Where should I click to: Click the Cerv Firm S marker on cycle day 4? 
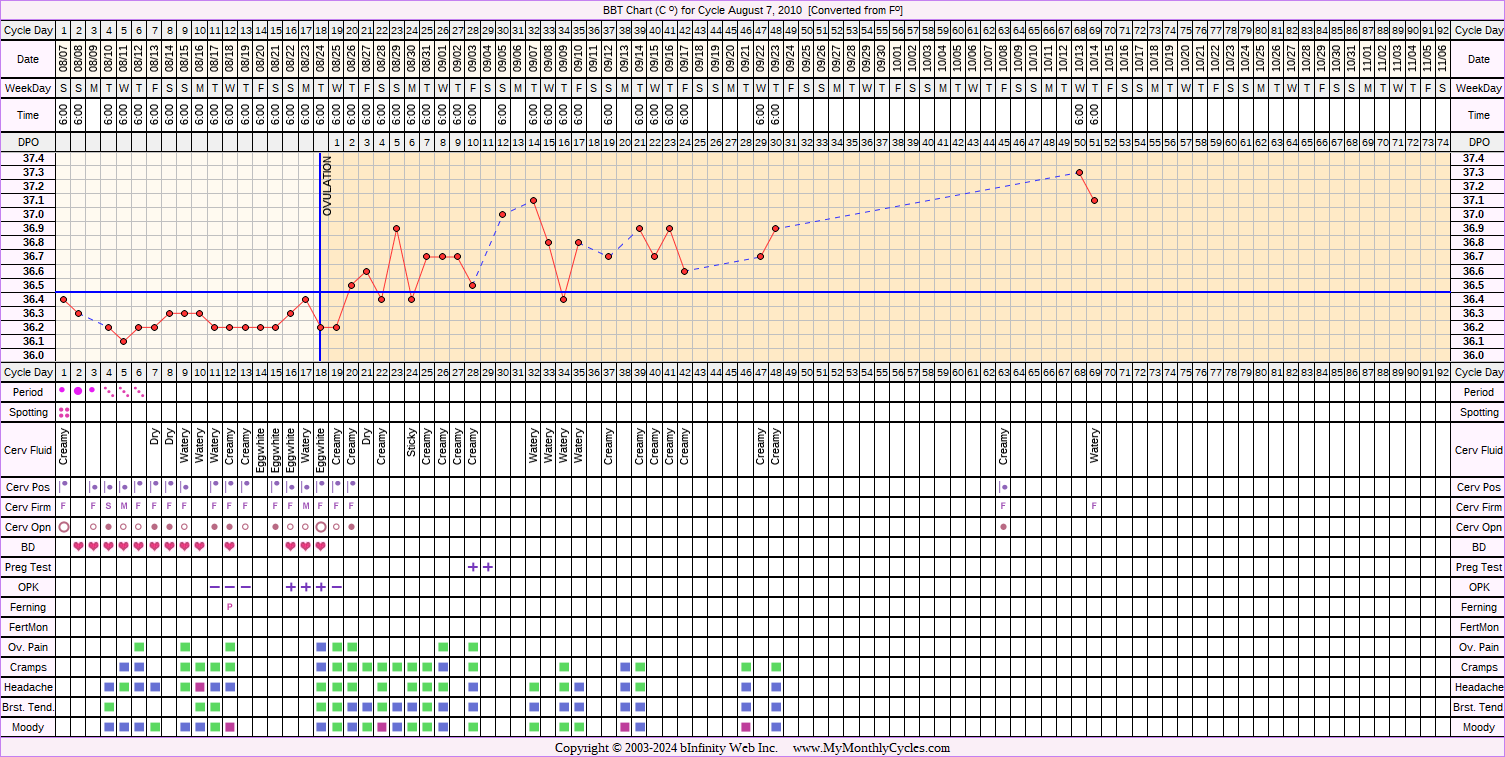point(108,507)
